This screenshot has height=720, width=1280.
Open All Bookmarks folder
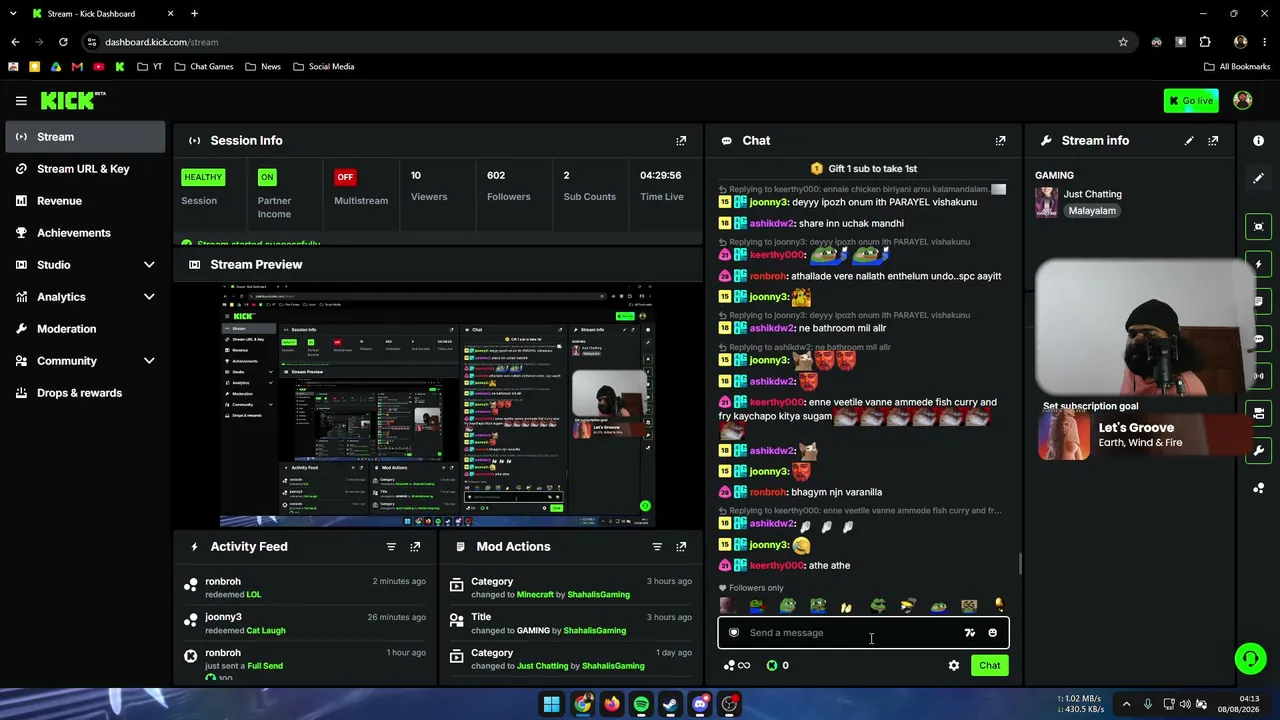click(1237, 67)
